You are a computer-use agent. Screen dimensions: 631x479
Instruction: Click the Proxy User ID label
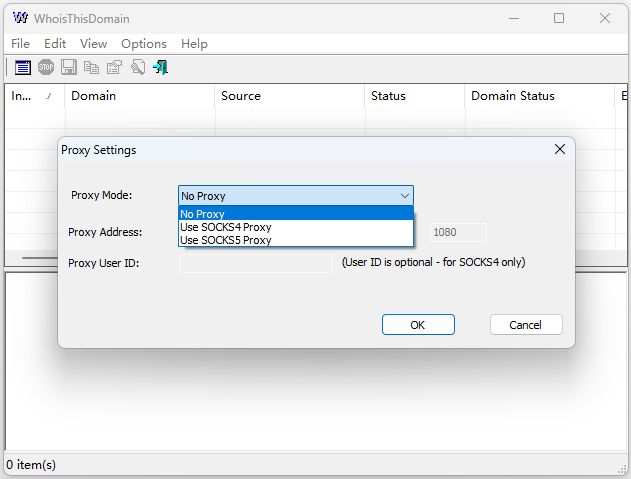pos(103,263)
